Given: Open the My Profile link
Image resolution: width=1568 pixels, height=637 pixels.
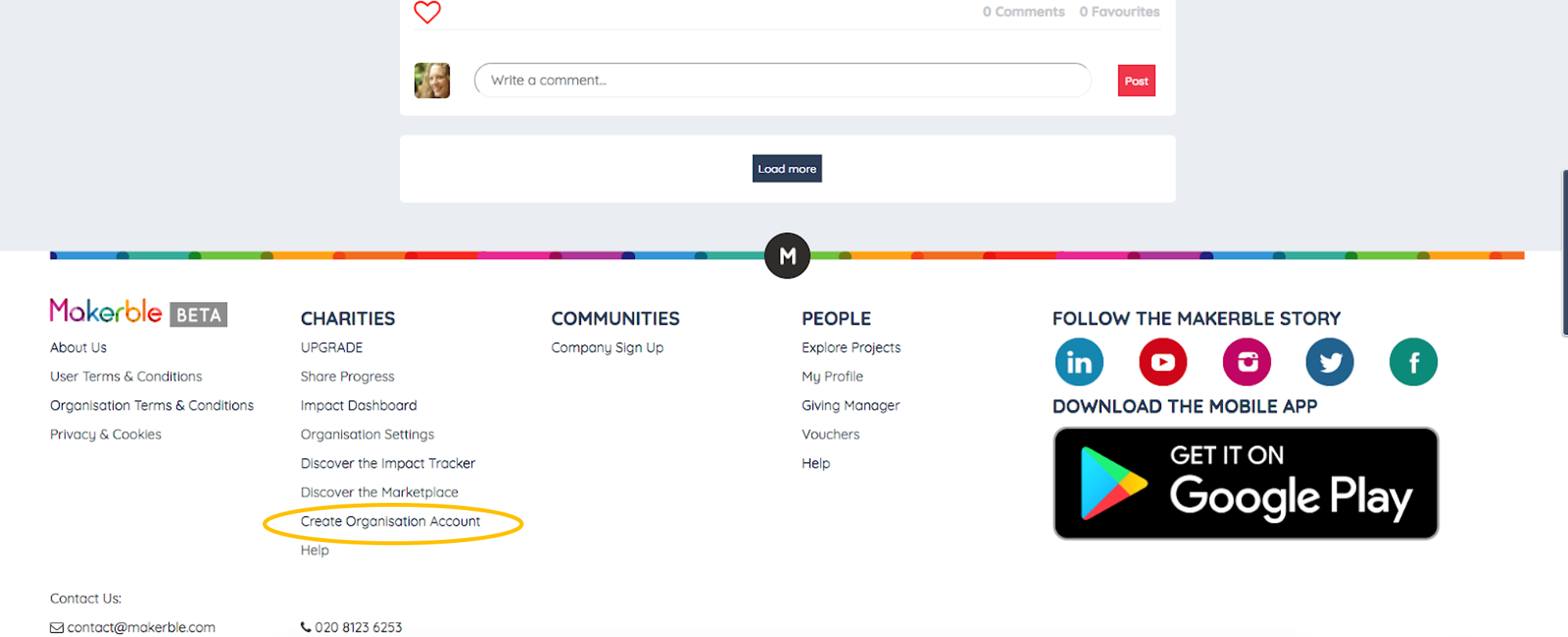Looking at the screenshot, I should coord(832,377).
